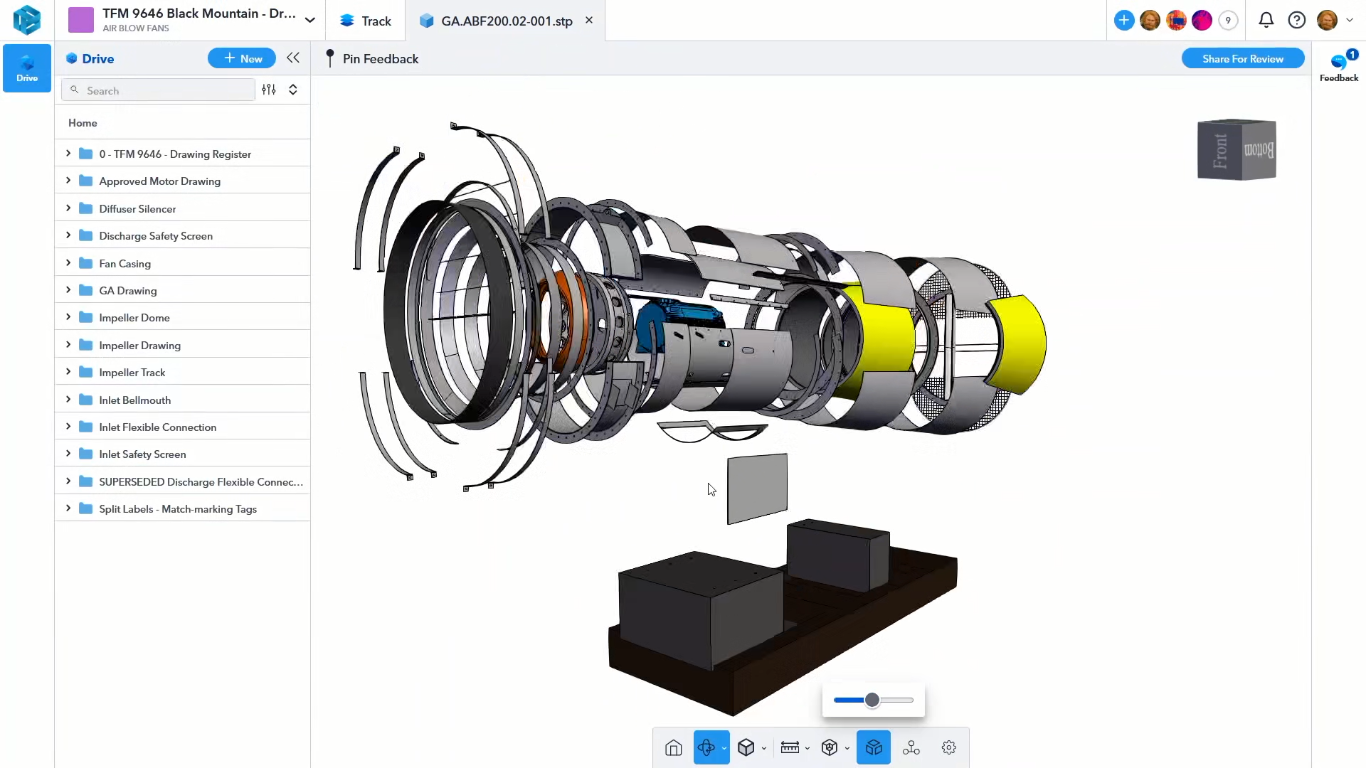1366x768 pixels.
Task: Open the orbit tool options arrow
Action: click(x=724, y=748)
